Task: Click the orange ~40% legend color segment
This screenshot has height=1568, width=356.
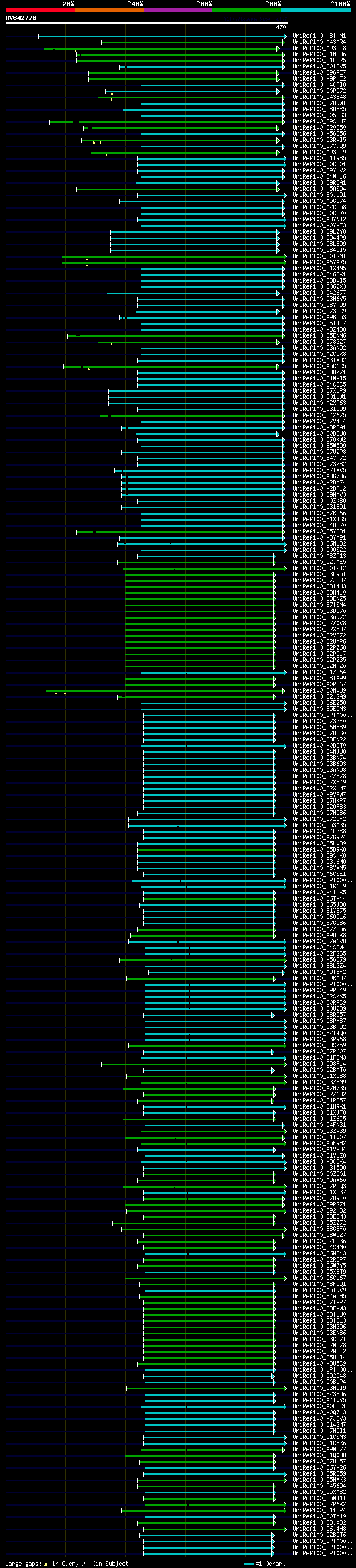Action: (x=109, y=10)
